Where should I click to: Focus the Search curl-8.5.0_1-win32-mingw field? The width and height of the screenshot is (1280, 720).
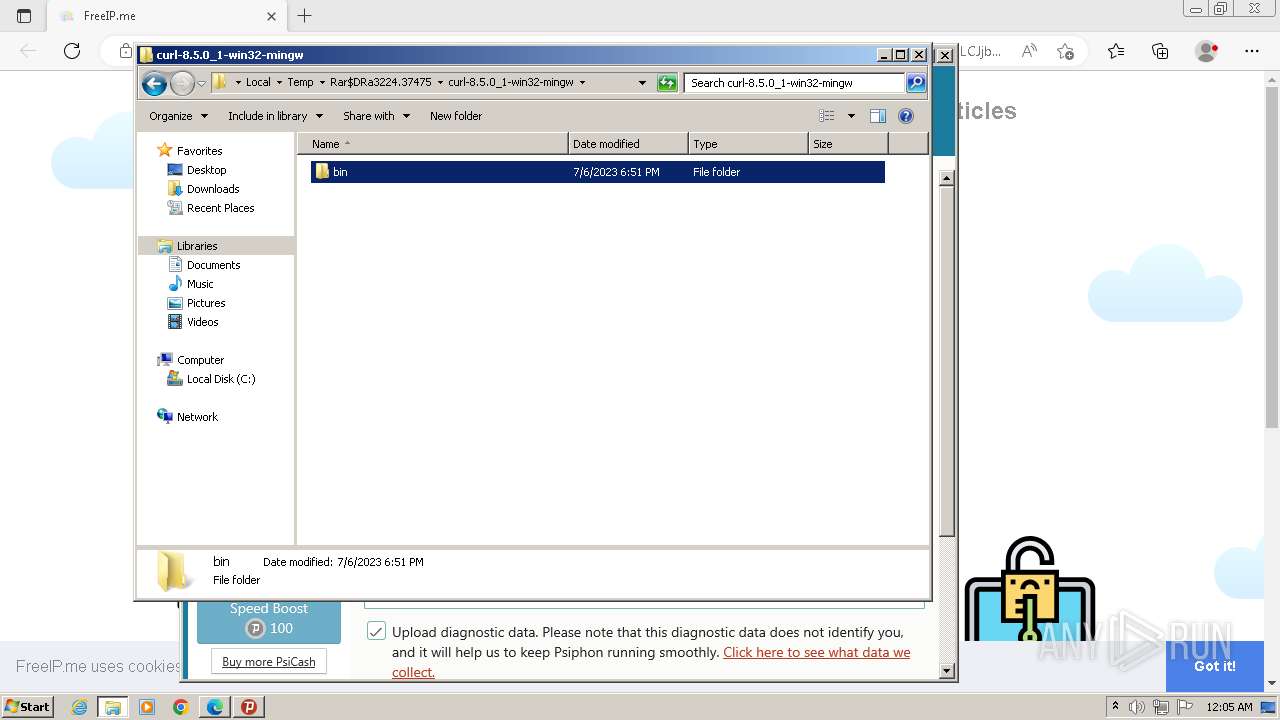click(795, 83)
